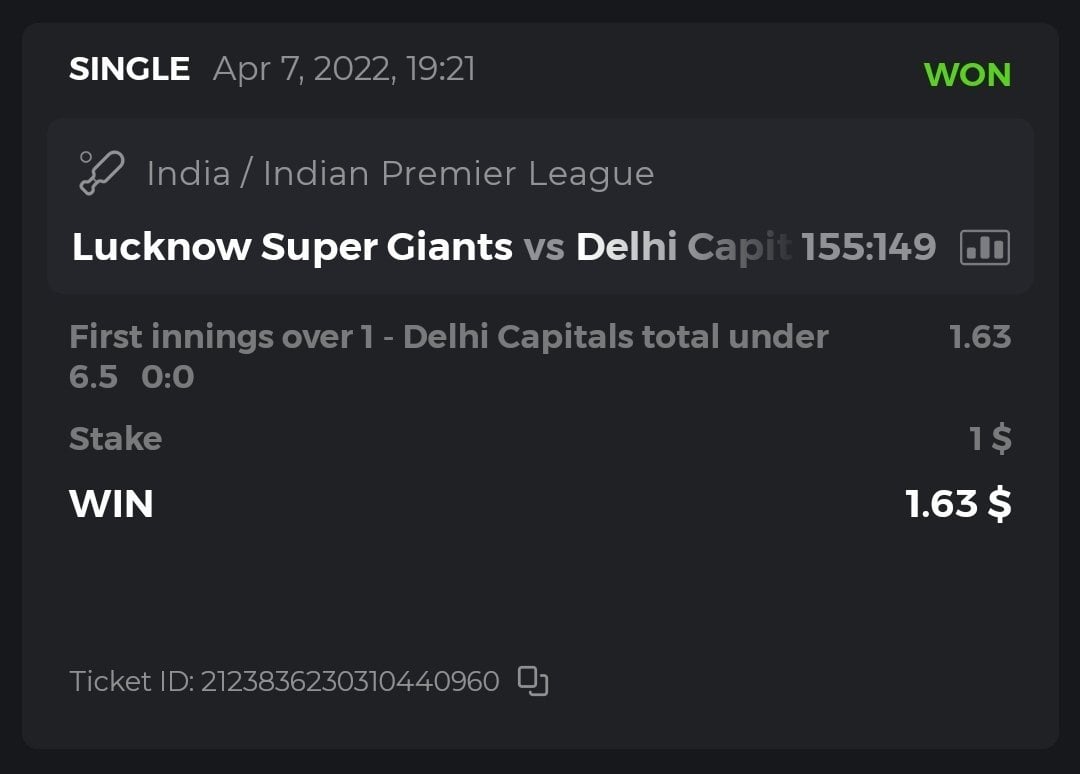Screen dimensions: 1080x774
Task: Click the 1.63 odds value
Action: 979,337
